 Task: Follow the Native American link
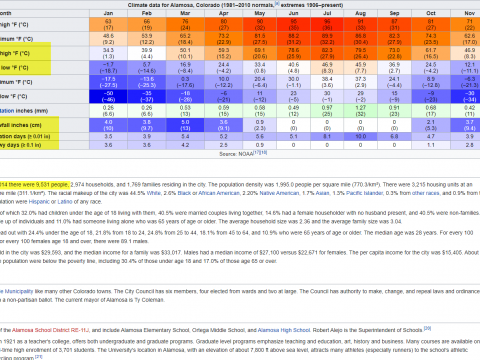279,193
